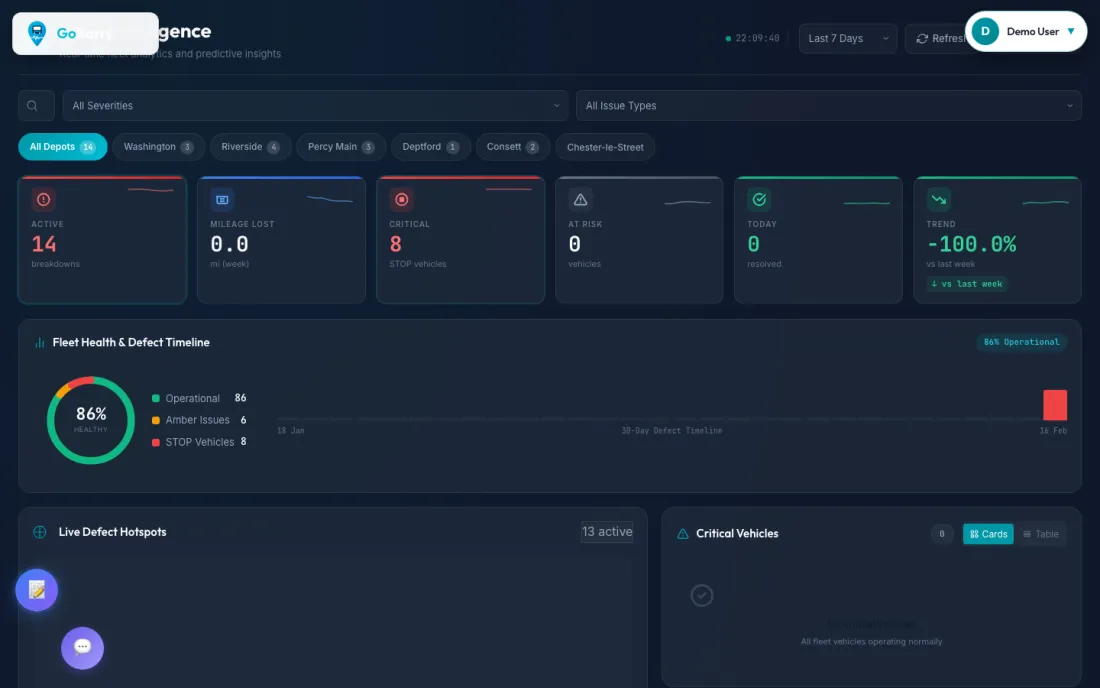Switch Critical Vehicles to Cards view
The height and width of the screenshot is (688, 1100).
988,534
